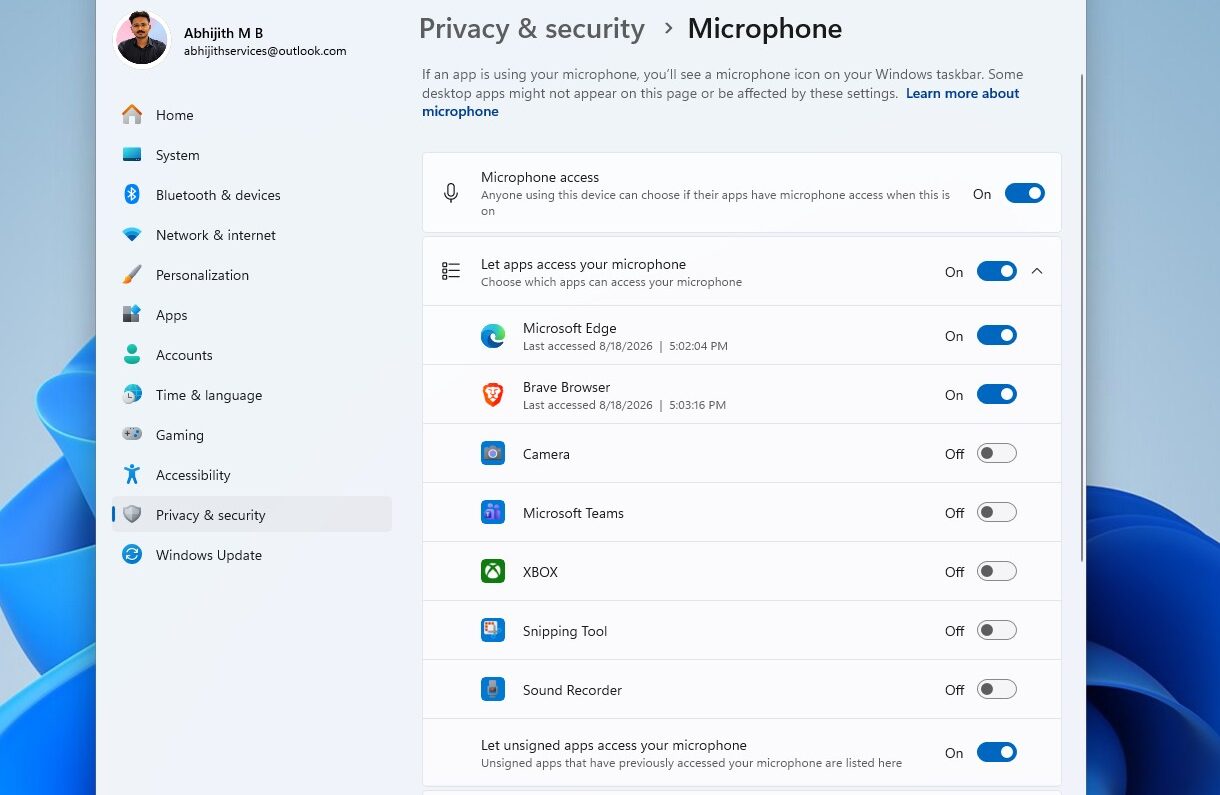Click the microphone icon beside Microphone access
Viewport: 1220px width, 795px height.
pos(451,193)
